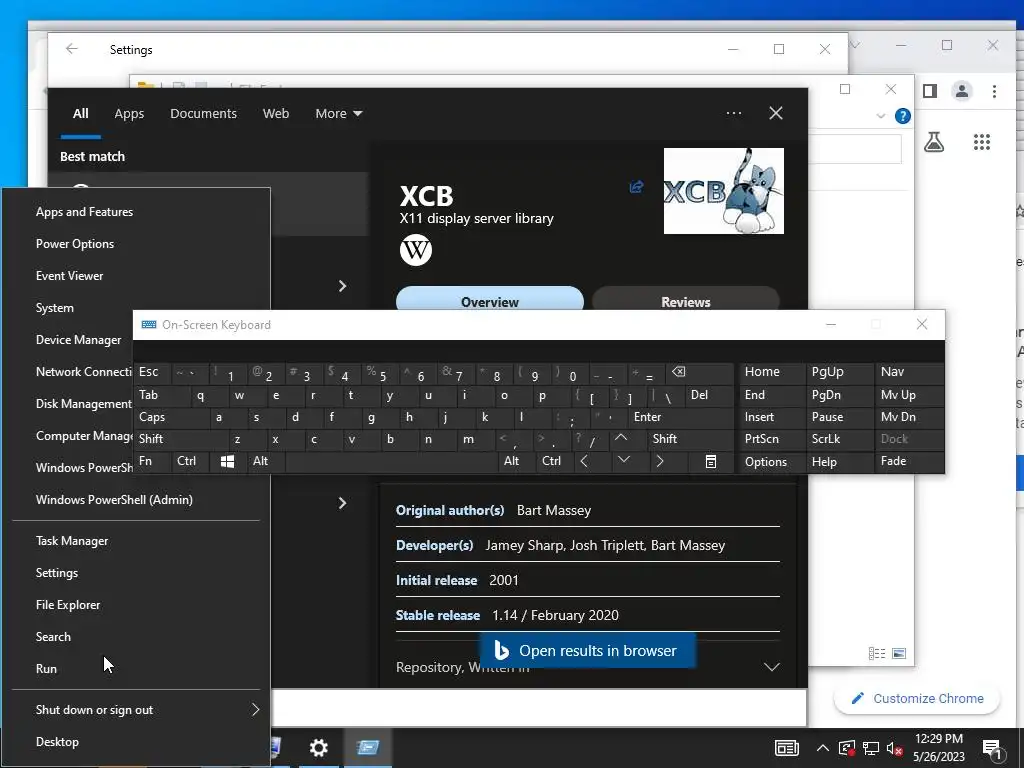Image resolution: width=1024 pixels, height=768 pixels.
Task: Expand the upper search result arrow chevron
Action: click(x=342, y=286)
